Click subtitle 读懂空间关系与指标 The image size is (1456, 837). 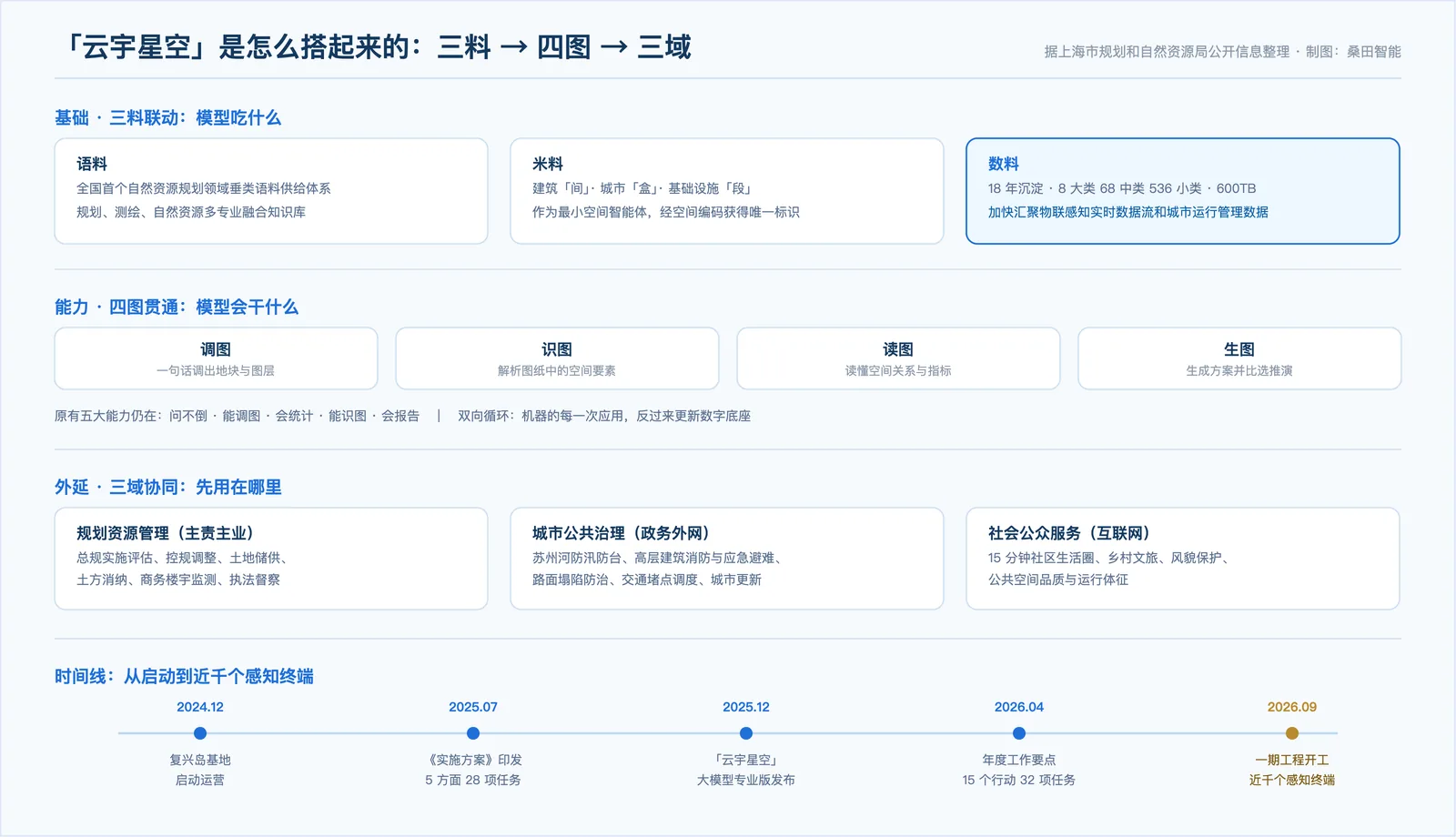tap(898, 370)
